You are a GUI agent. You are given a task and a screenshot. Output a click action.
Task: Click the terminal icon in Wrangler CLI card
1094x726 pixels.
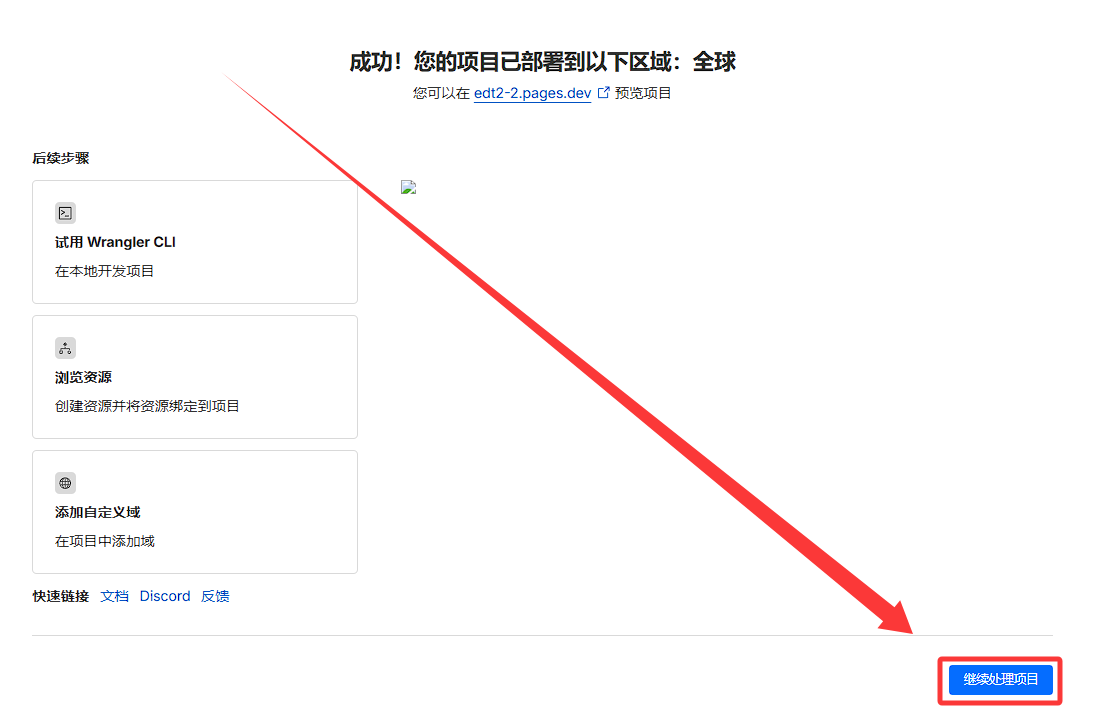coord(65,213)
